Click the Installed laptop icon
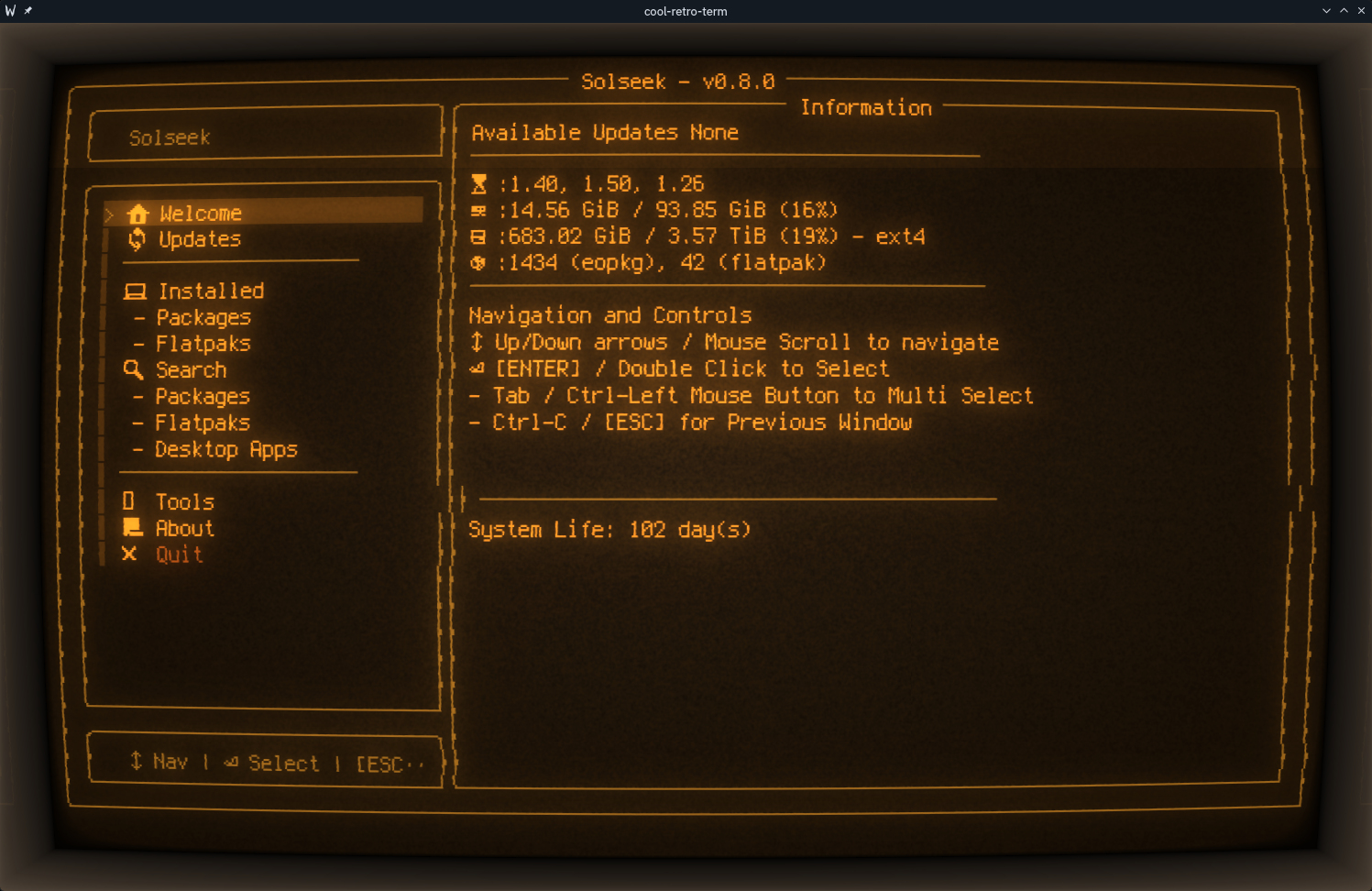Image resolution: width=1372 pixels, height=891 pixels. 135,291
